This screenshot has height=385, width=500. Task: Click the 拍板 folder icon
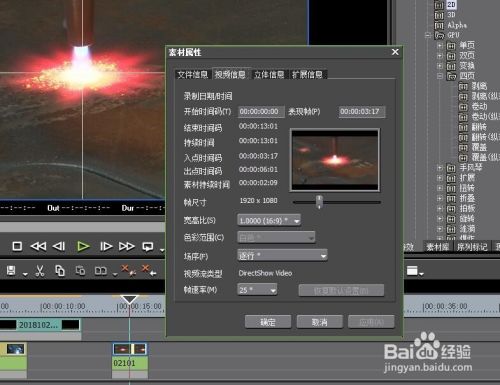click(451, 209)
